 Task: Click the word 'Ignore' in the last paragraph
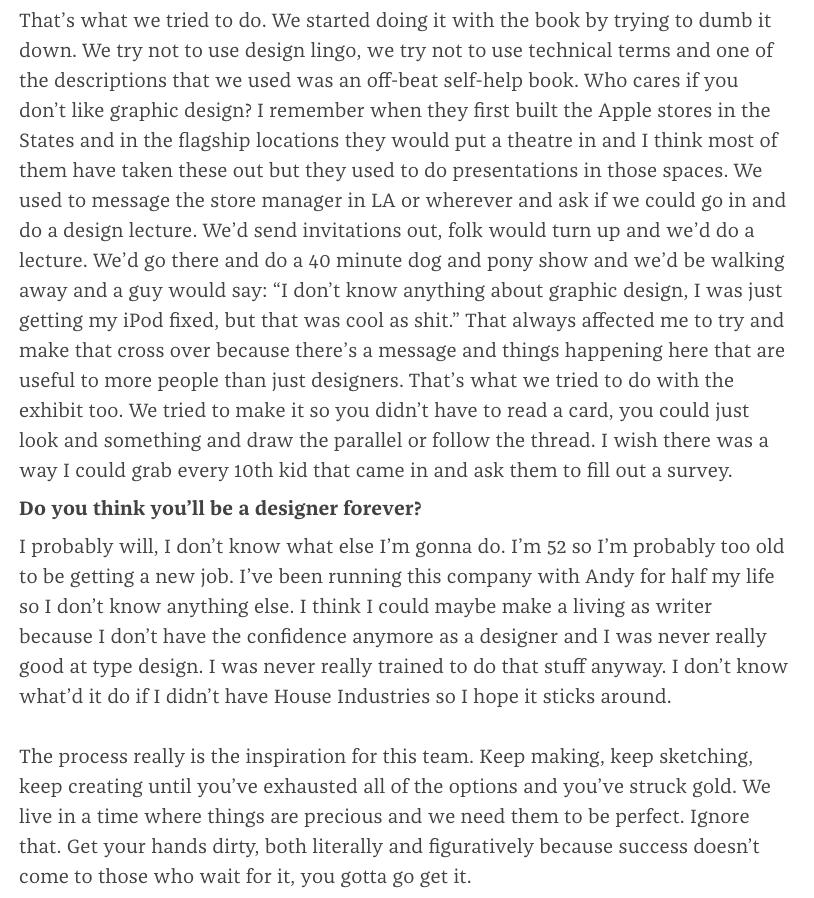[x=719, y=816]
